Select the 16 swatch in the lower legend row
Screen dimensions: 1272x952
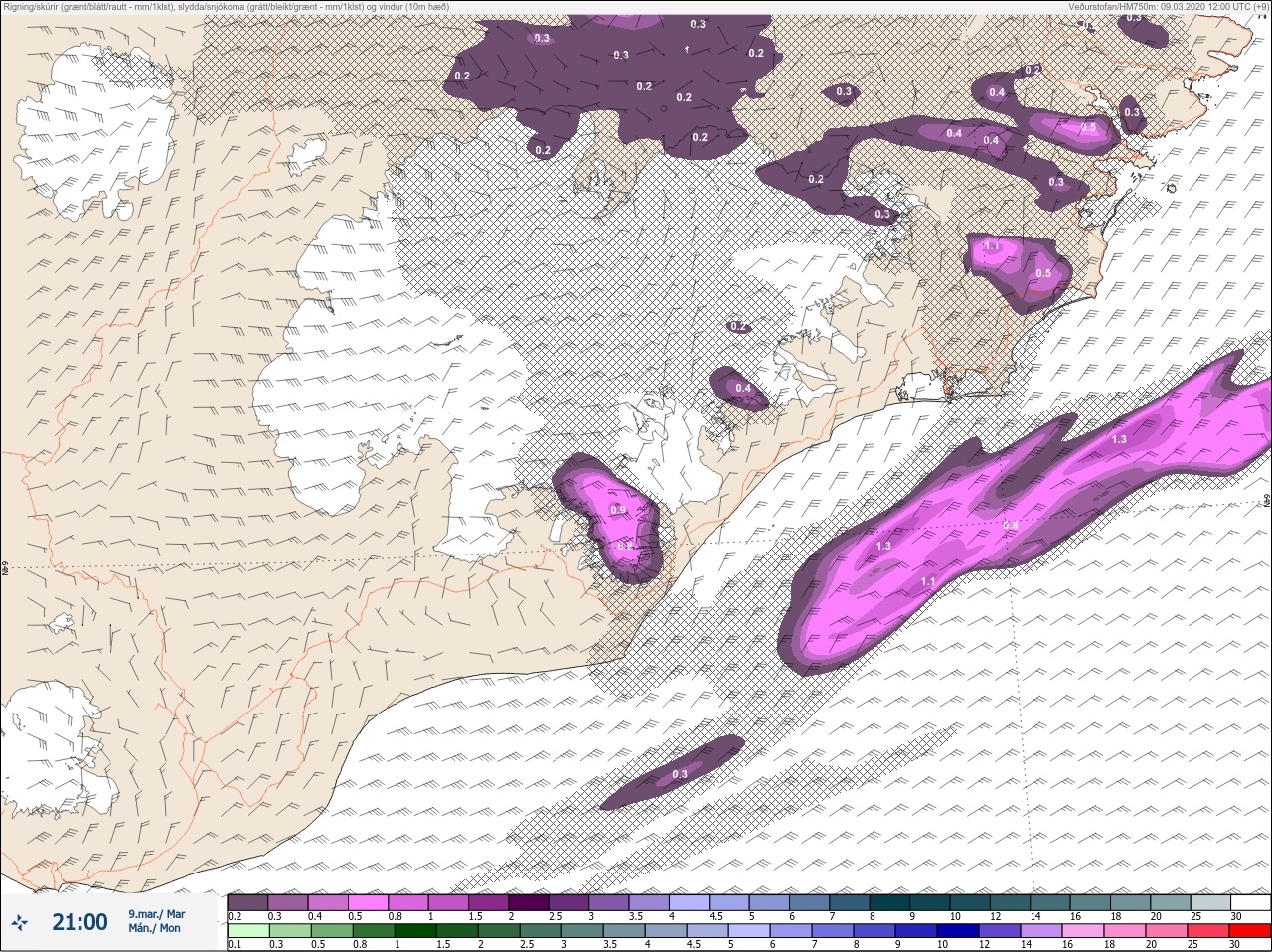pyautogui.click(x=1083, y=931)
